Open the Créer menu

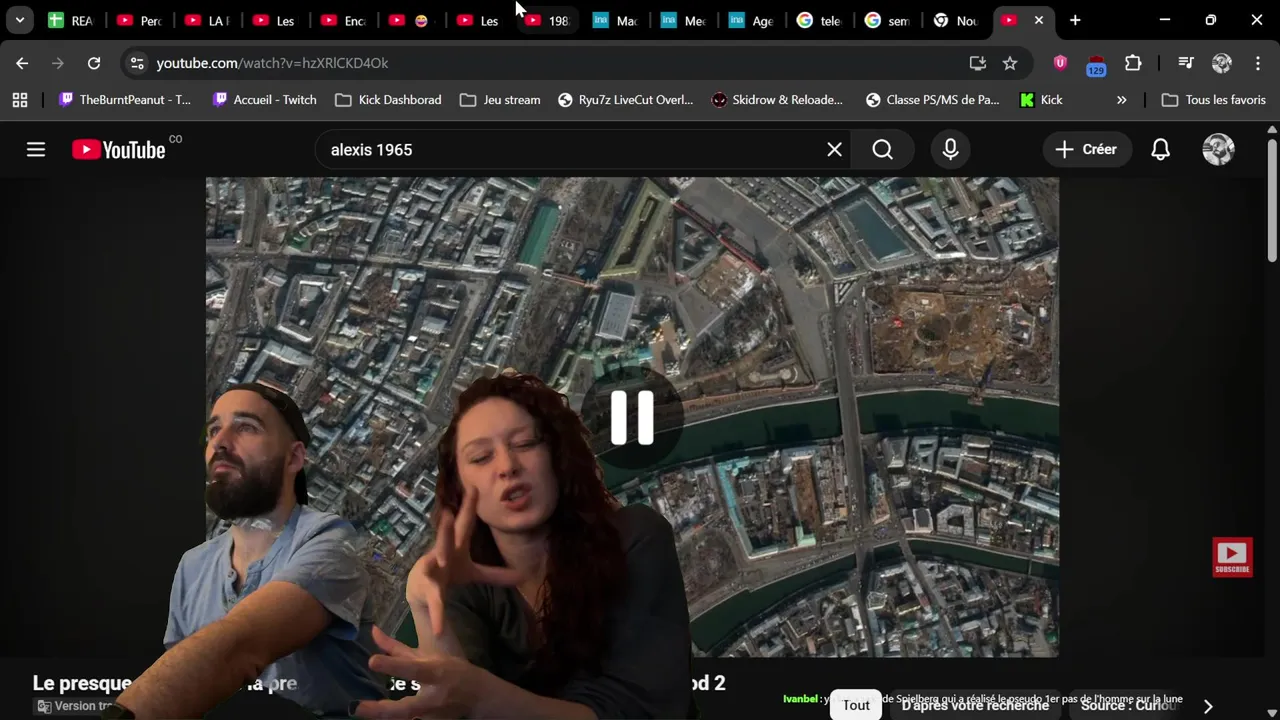(x=1086, y=150)
